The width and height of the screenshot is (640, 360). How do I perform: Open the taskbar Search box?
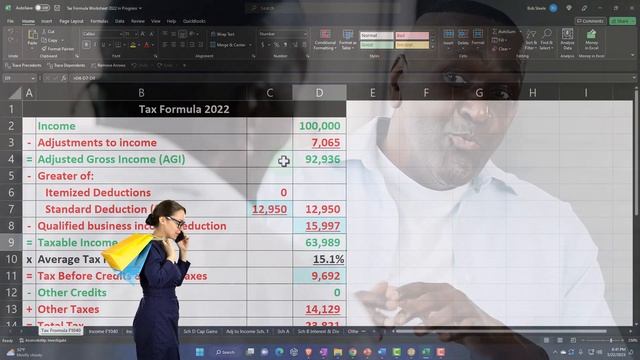[x=225, y=352]
